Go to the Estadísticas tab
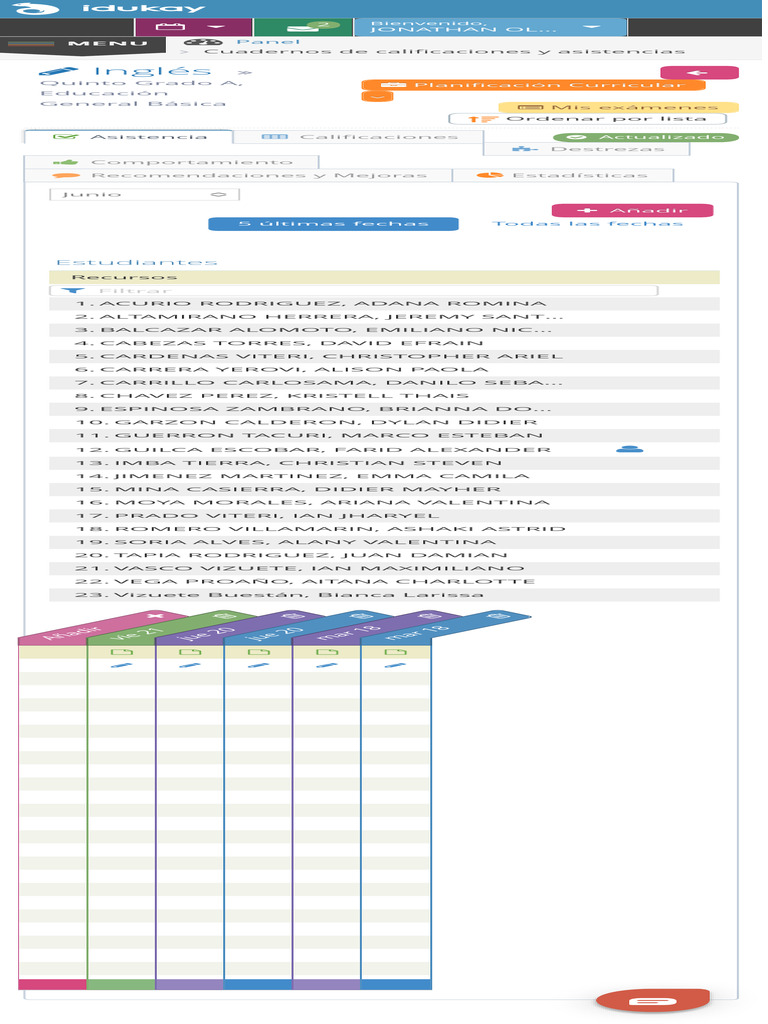The image size is (768, 1024). (563, 176)
